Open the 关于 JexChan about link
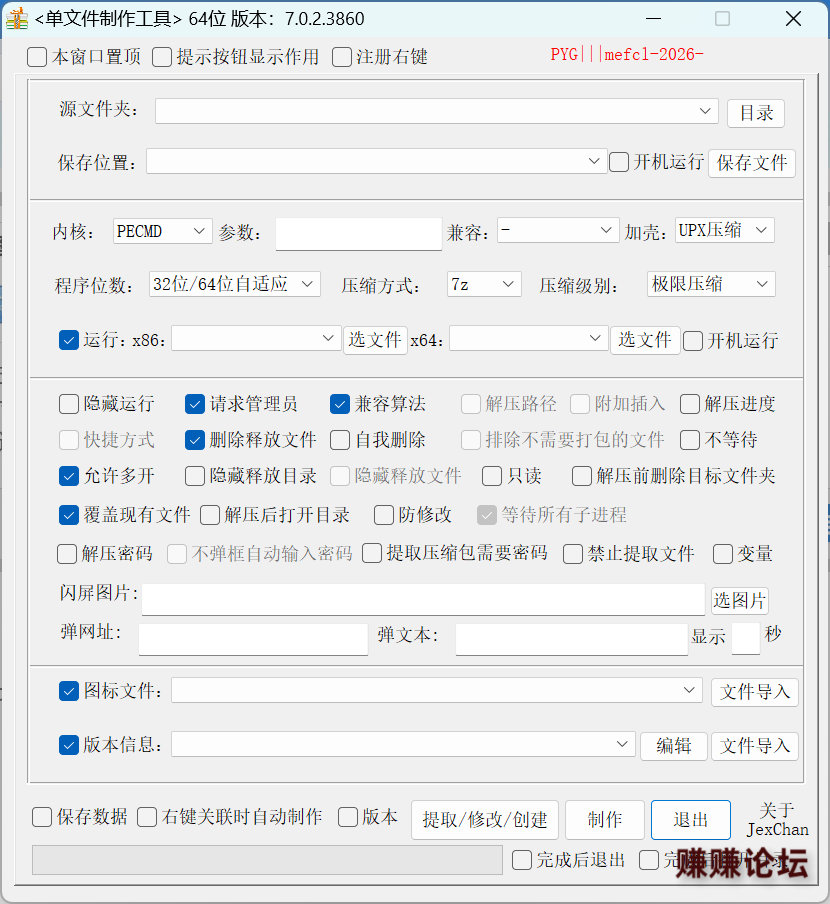Screen dimensions: 830x904 click(777, 820)
